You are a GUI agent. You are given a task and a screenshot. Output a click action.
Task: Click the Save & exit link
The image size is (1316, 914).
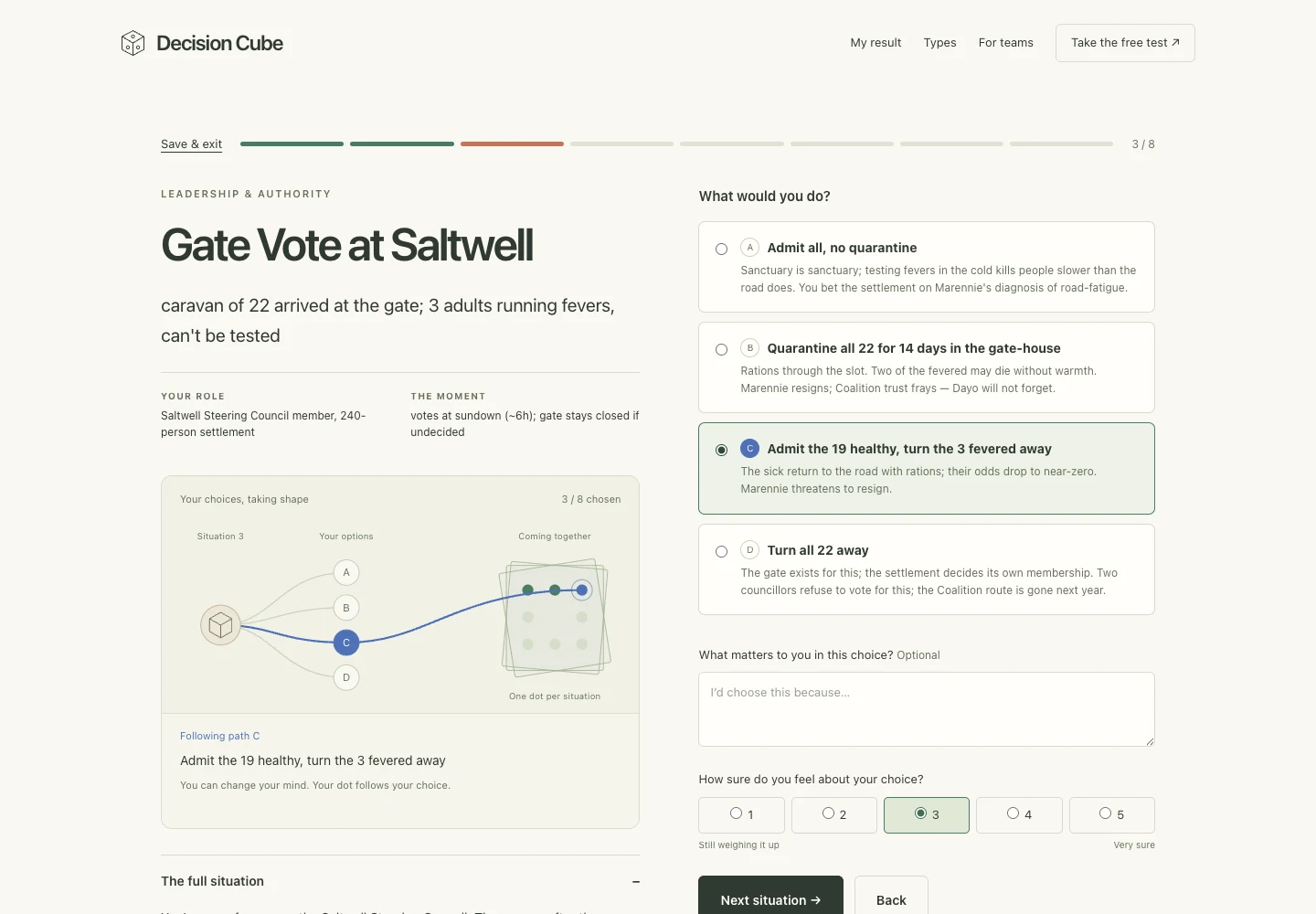click(x=191, y=144)
